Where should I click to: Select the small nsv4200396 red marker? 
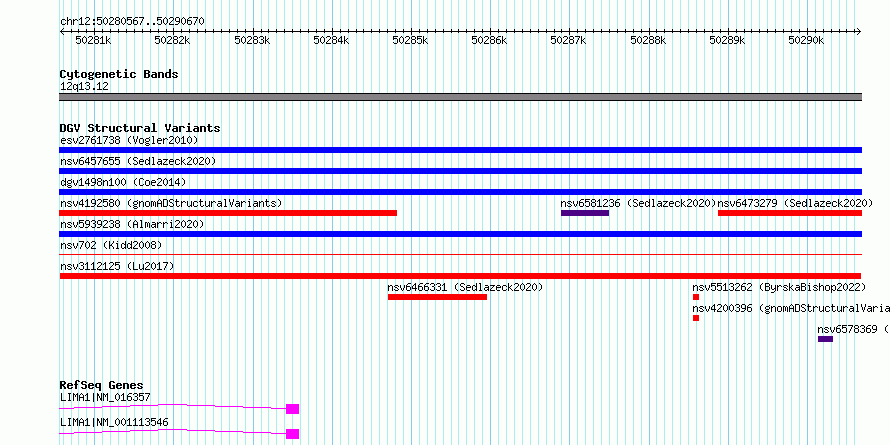coord(696,318)
